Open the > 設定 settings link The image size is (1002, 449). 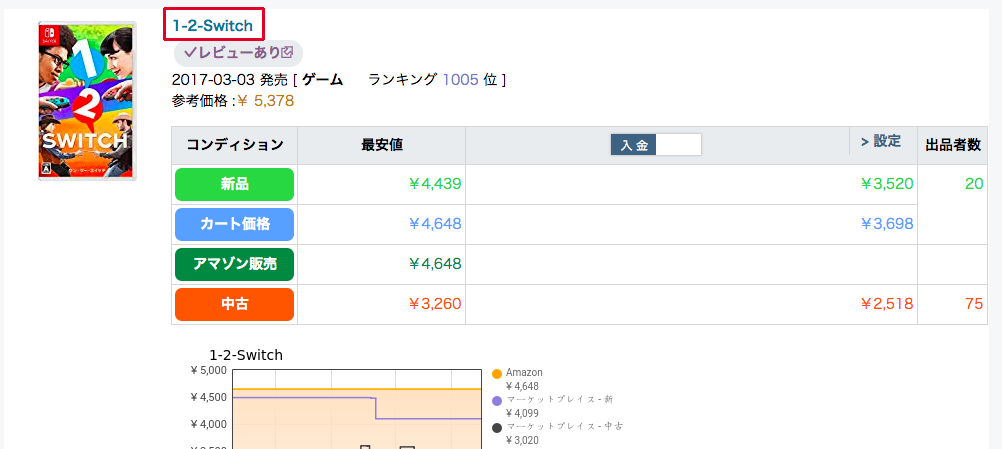click(881, 141)
